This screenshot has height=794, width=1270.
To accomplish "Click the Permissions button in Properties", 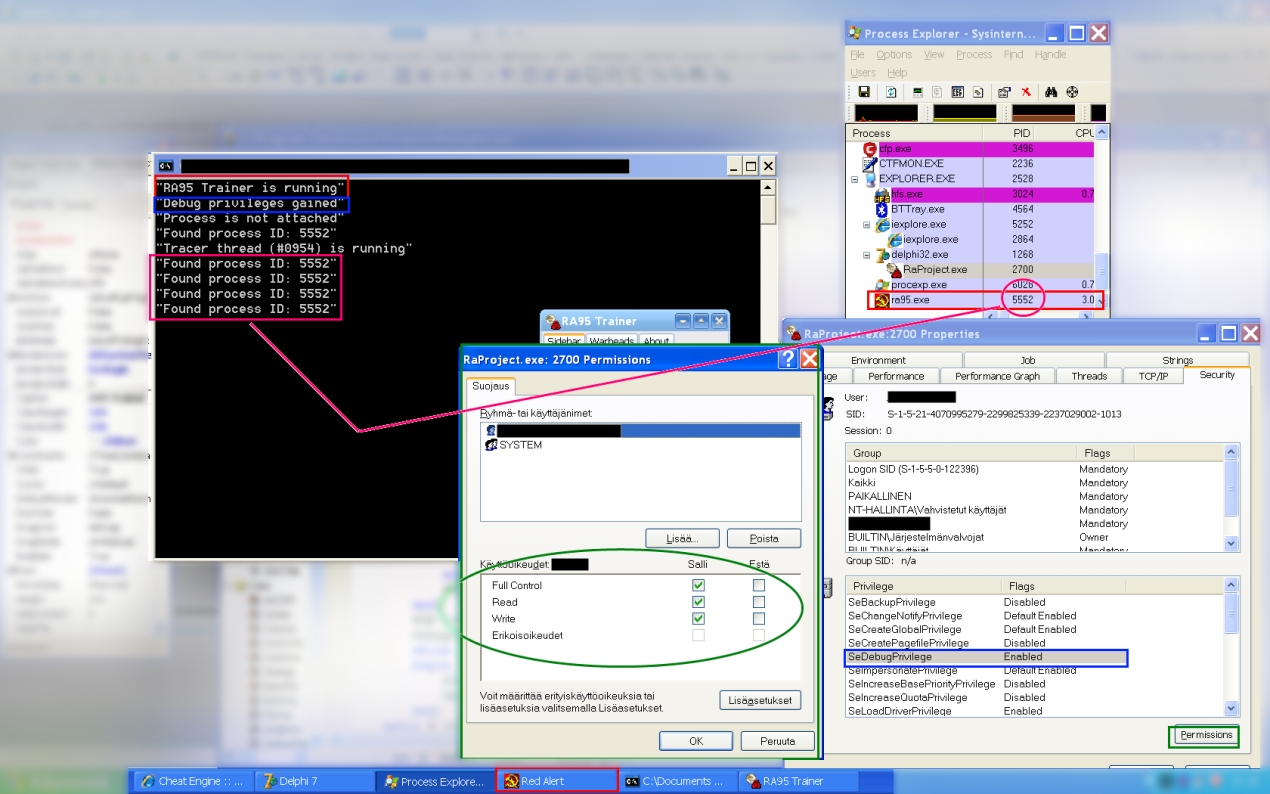I will [1206, 735].
